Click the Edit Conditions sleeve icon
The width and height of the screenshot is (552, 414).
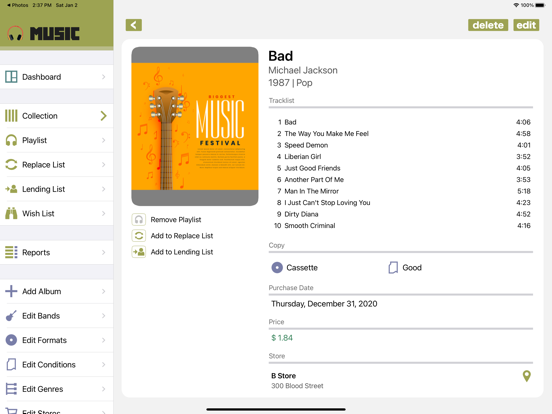(x=11, y=364)
